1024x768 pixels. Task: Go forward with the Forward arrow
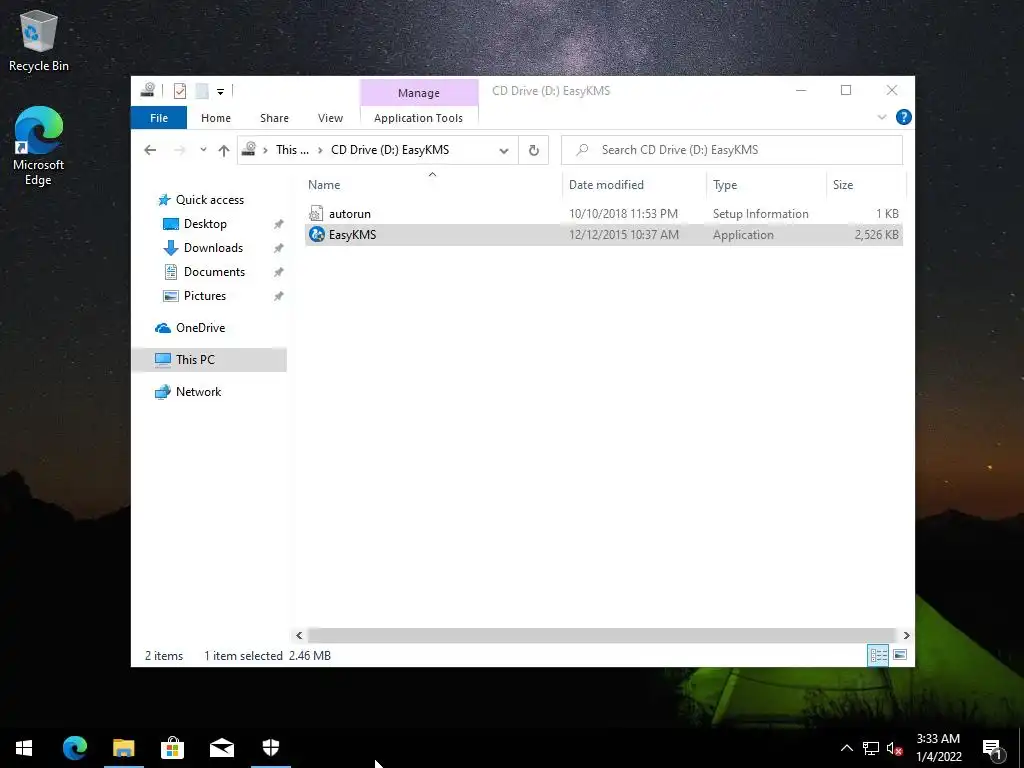179,150
